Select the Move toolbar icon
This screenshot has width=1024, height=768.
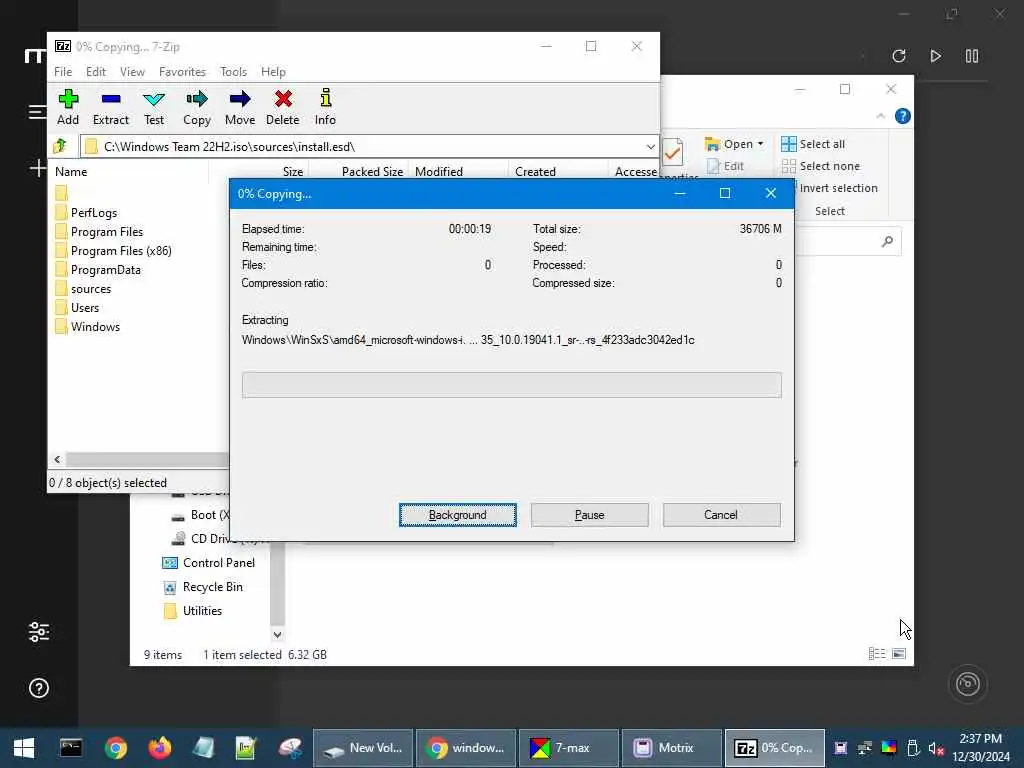[240, 108]
